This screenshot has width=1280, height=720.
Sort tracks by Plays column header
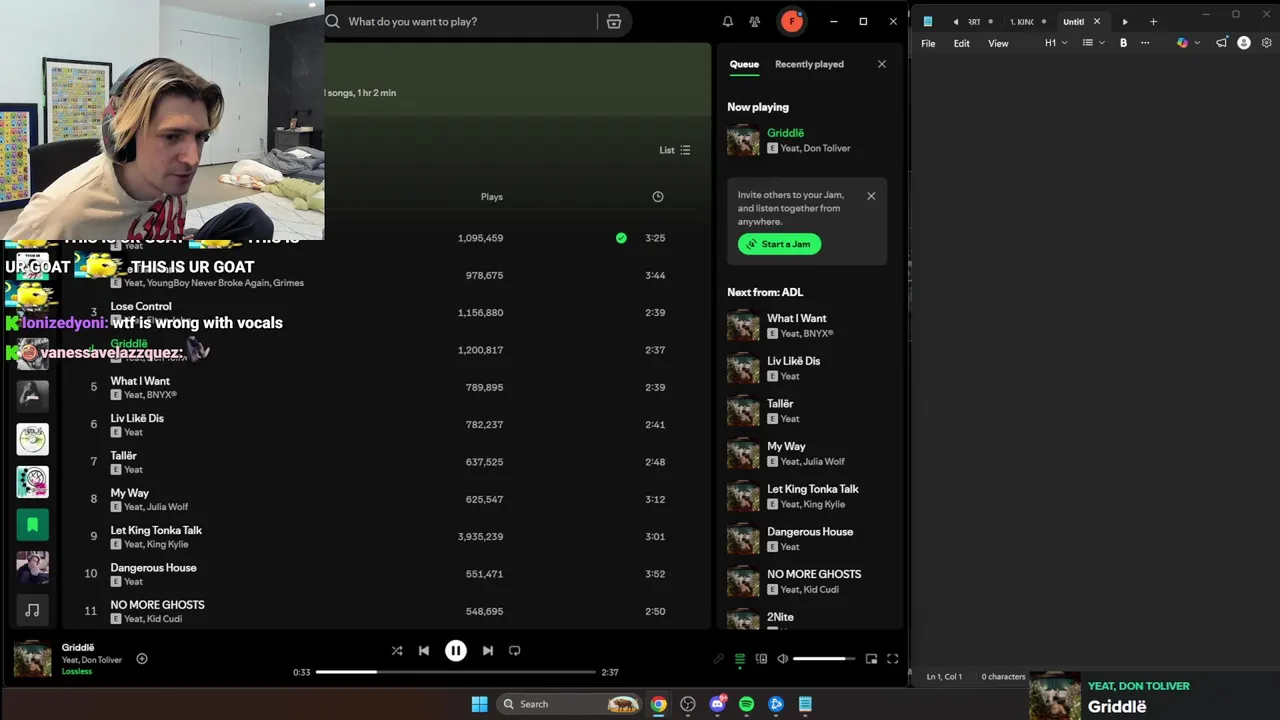(491, 197)
